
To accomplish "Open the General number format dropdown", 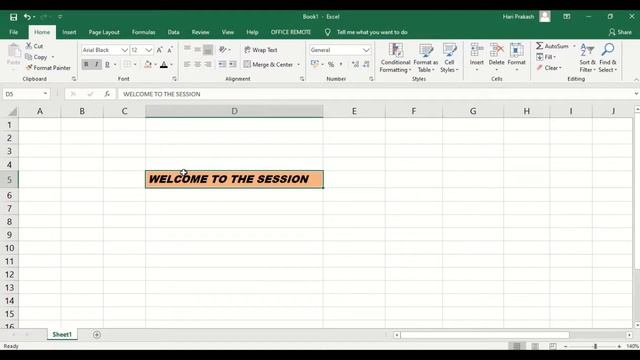I will click(x=366, y=50).
